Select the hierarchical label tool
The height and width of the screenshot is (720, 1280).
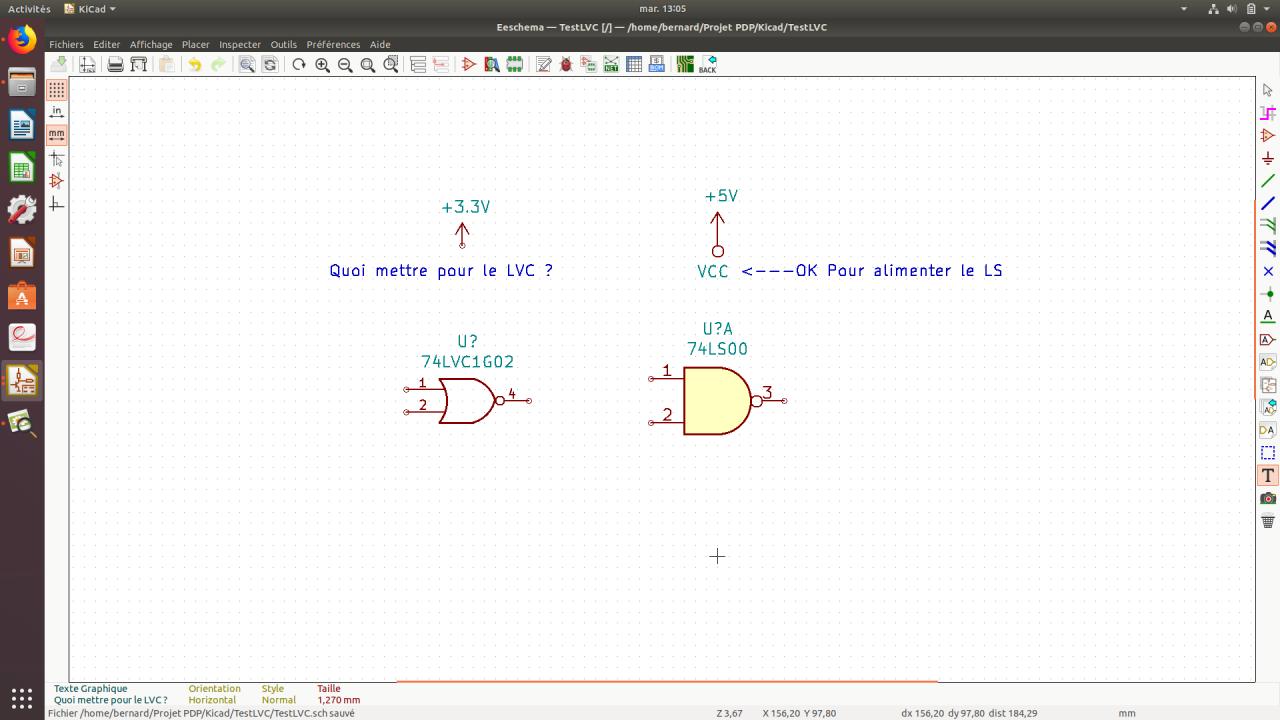[x=1268, y=362]
